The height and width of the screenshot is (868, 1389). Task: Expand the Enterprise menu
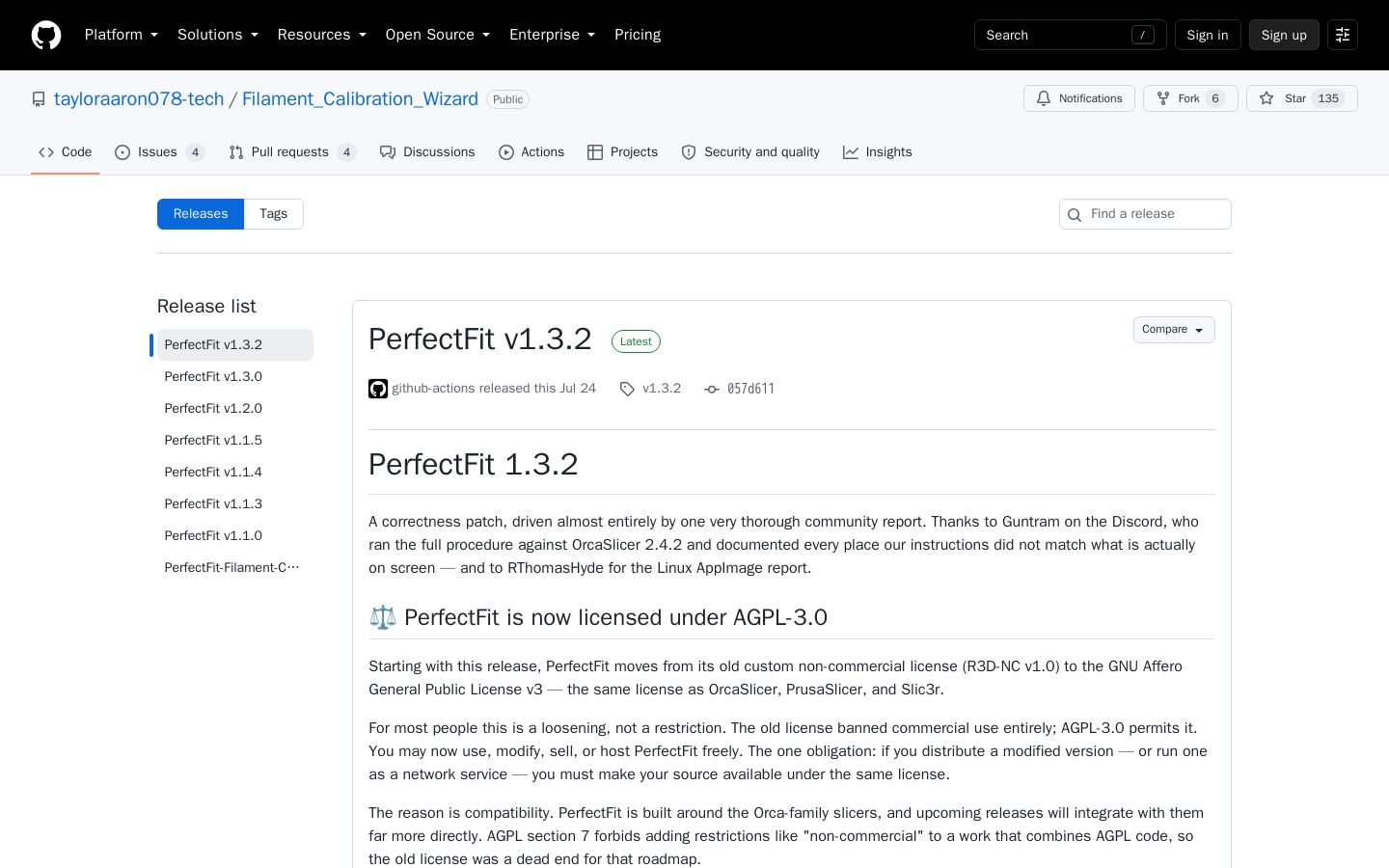(552, 35)
